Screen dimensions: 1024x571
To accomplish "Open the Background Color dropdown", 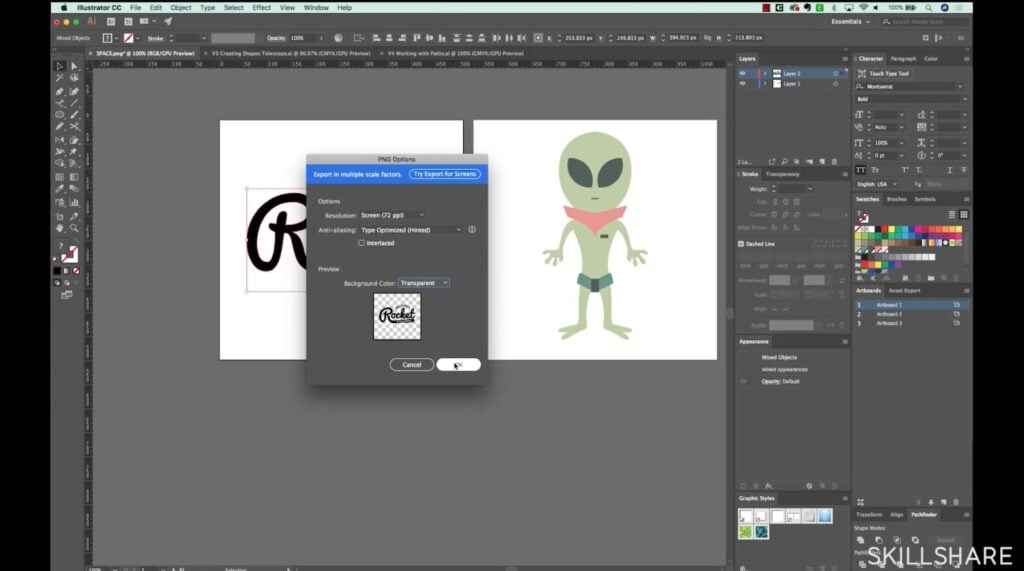I will [424, 283].
